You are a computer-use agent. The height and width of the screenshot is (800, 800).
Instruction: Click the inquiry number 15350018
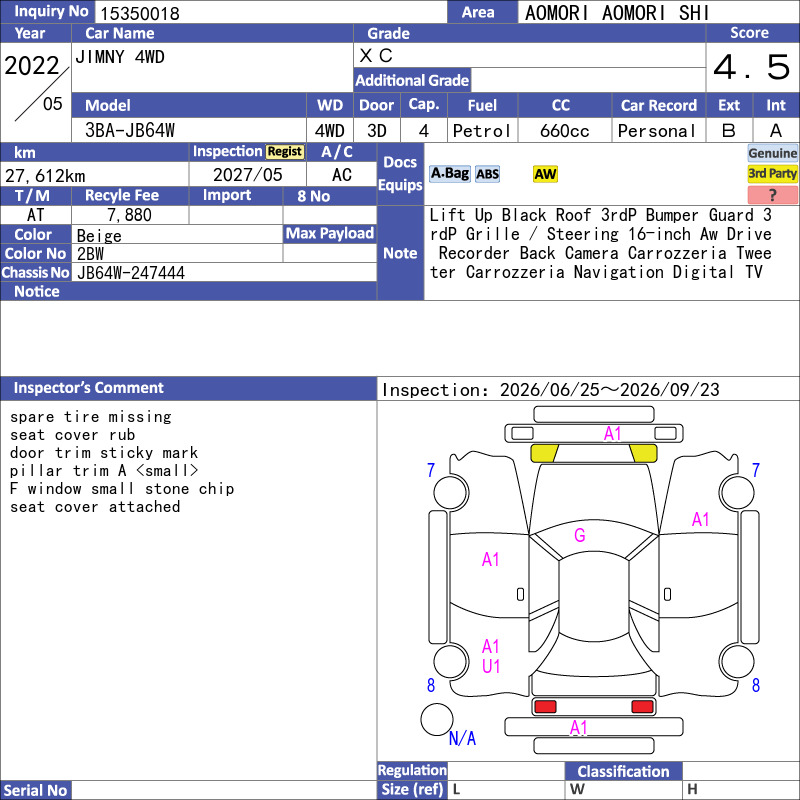pos(140,14)
